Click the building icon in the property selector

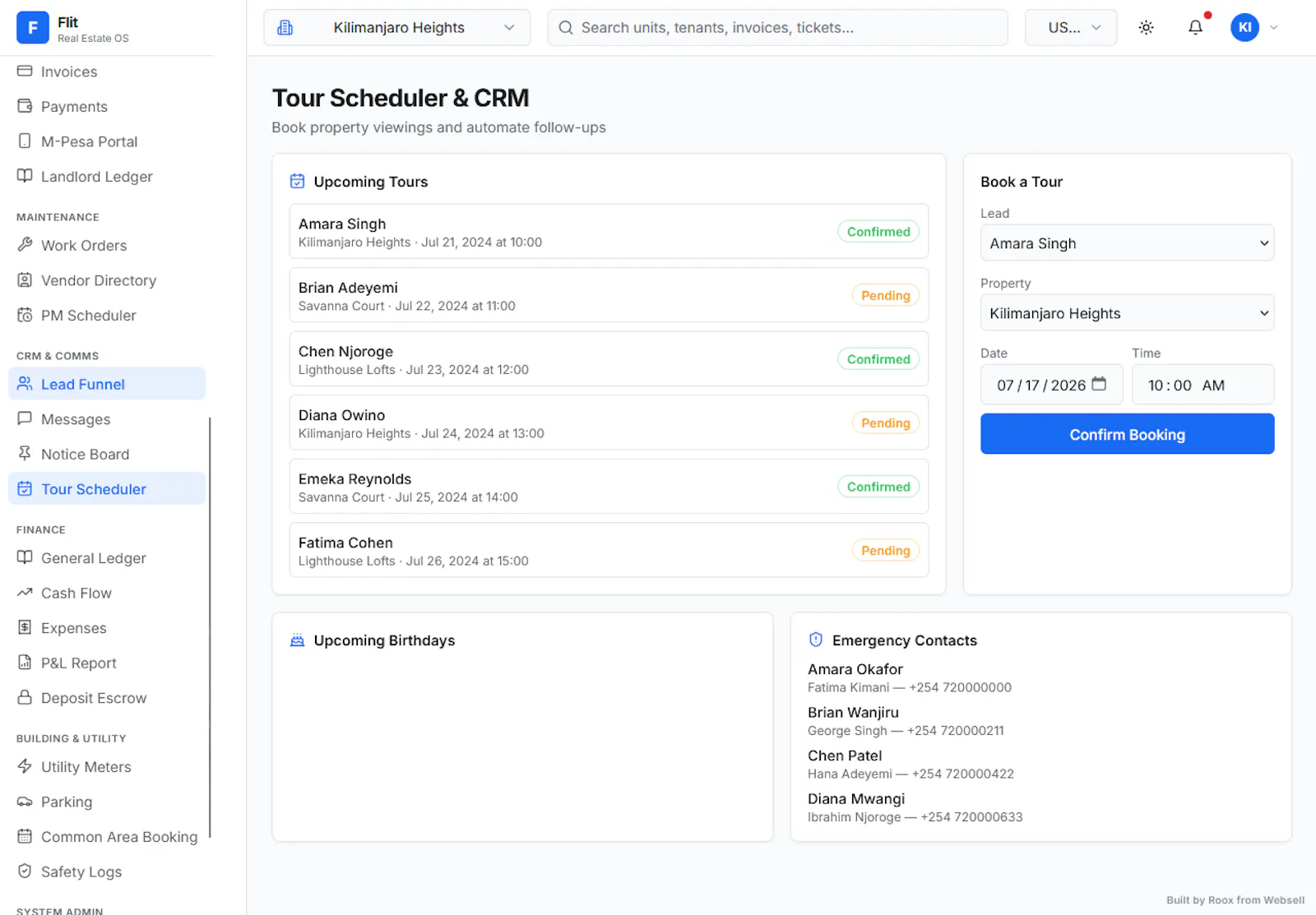tap(285, 28)
